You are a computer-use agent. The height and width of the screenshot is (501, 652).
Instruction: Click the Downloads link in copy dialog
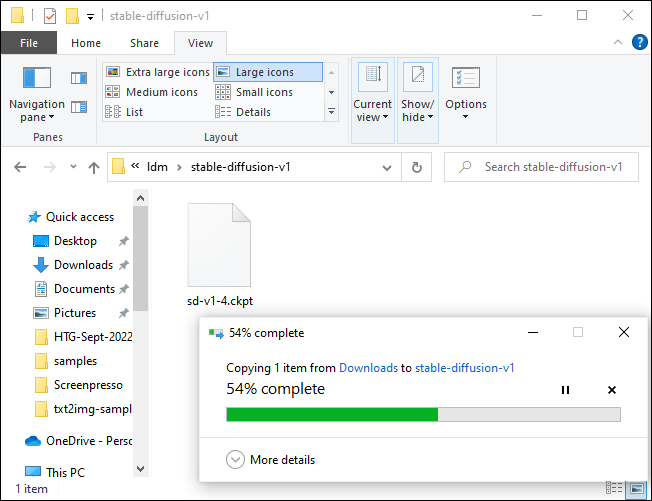[368, 368]
